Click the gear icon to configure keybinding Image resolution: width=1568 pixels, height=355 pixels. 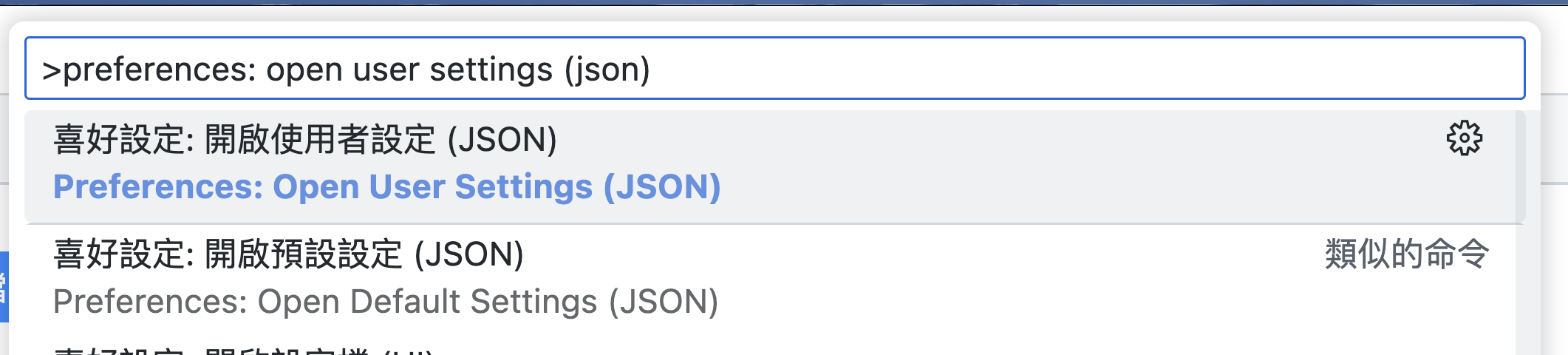click(x=1464, y=139)
